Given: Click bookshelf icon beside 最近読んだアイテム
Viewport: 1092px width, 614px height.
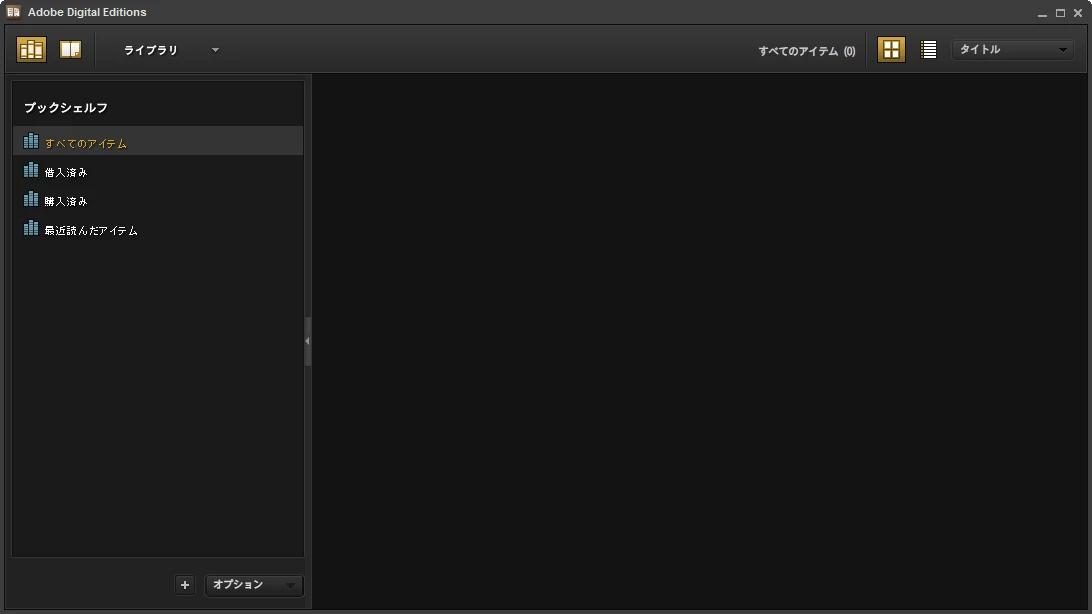Looking at the screenshot, I should point(31,228).
